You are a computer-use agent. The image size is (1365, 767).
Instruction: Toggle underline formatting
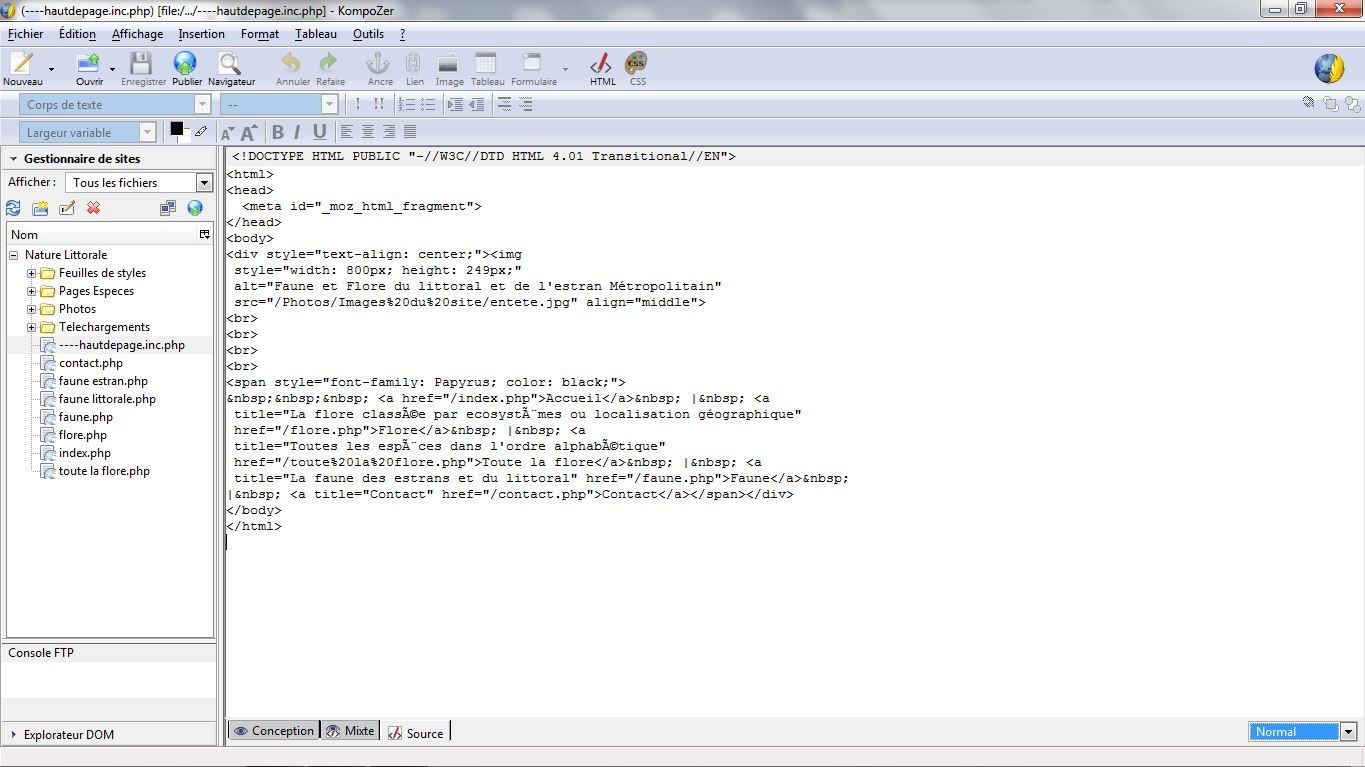[x=320, y=132]
